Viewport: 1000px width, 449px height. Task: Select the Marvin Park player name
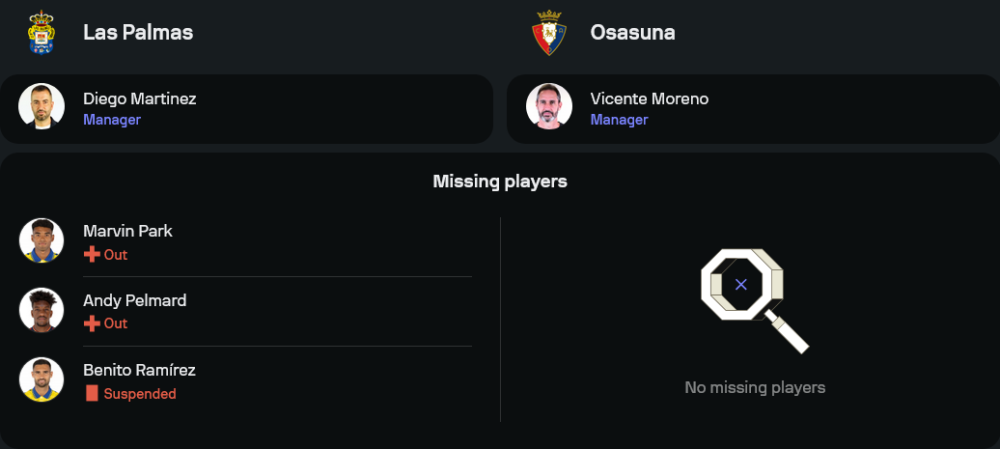coord(128,231)
